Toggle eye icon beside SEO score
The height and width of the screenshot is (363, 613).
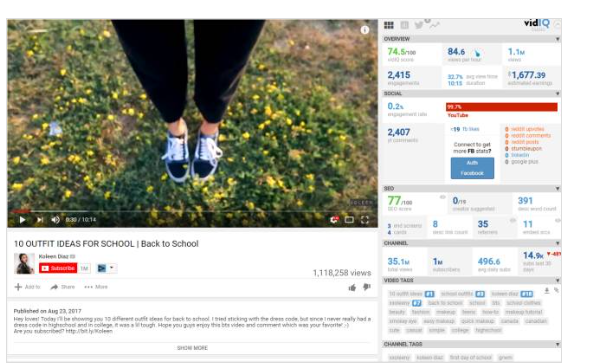pos(443,197)
